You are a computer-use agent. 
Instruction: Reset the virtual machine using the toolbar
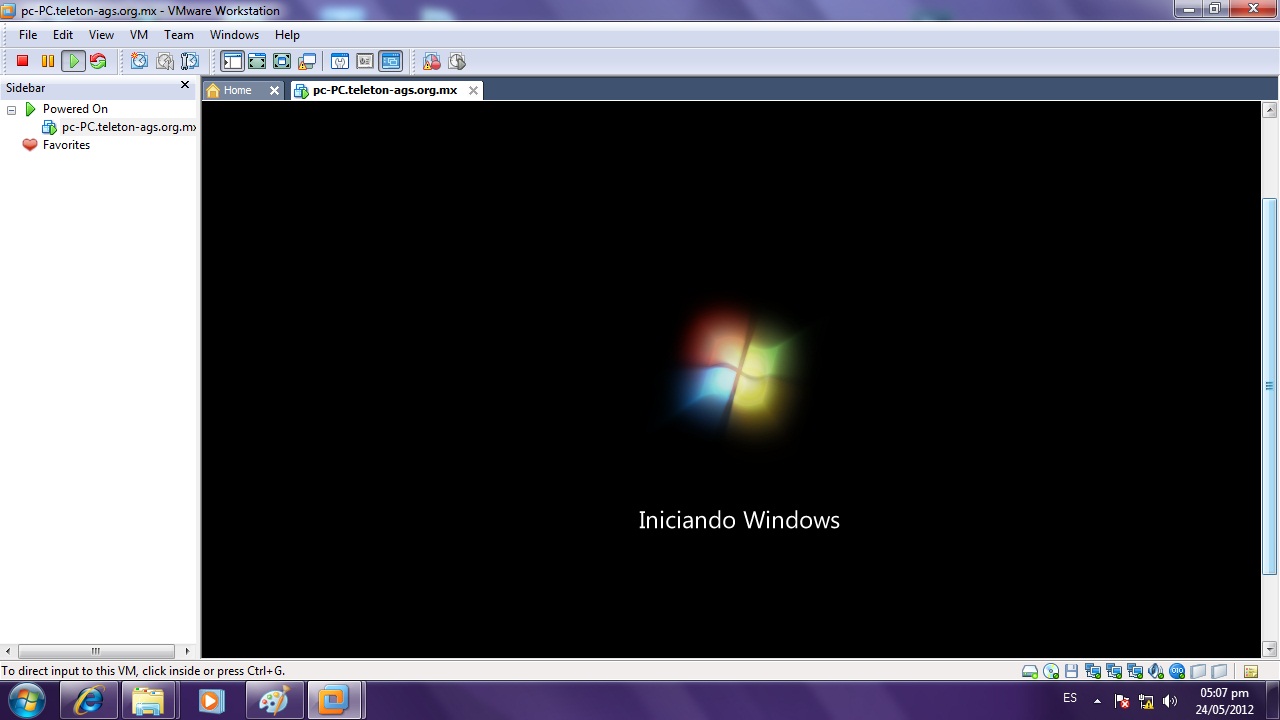(98, 61)
